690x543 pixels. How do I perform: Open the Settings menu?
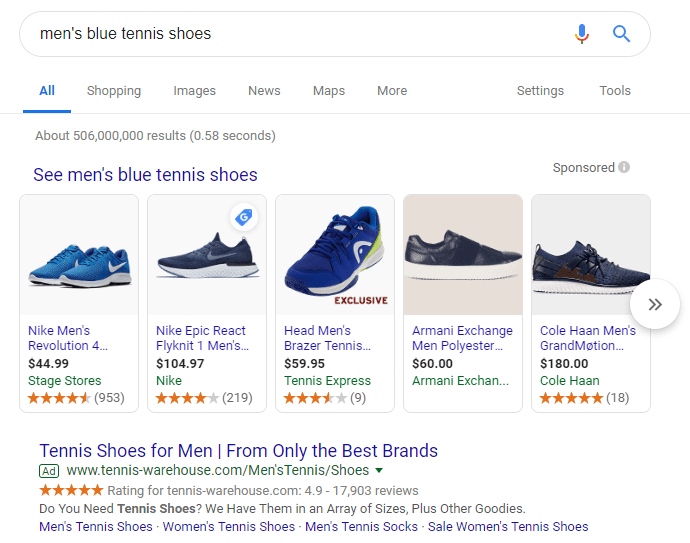(540, 91)
